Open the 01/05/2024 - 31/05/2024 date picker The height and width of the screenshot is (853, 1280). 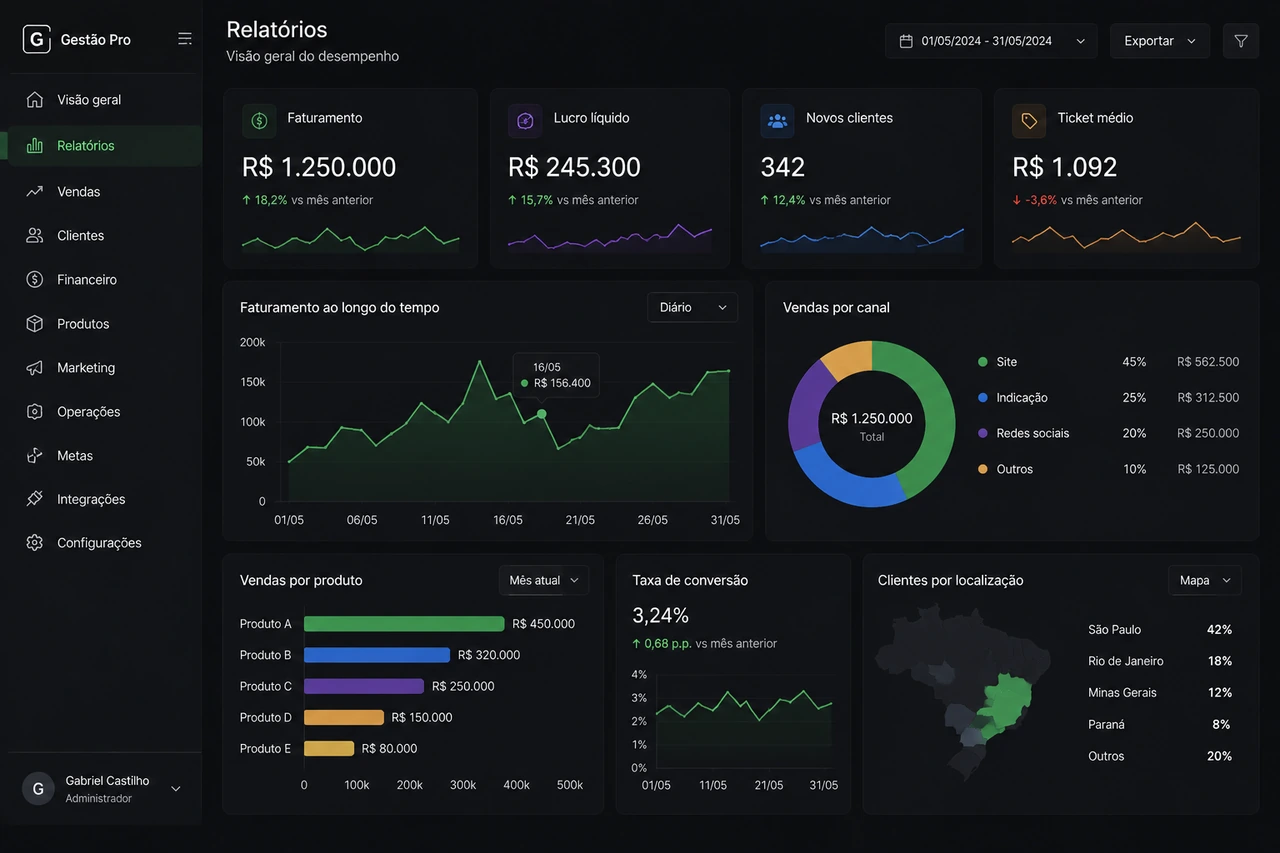click(991, 41)
